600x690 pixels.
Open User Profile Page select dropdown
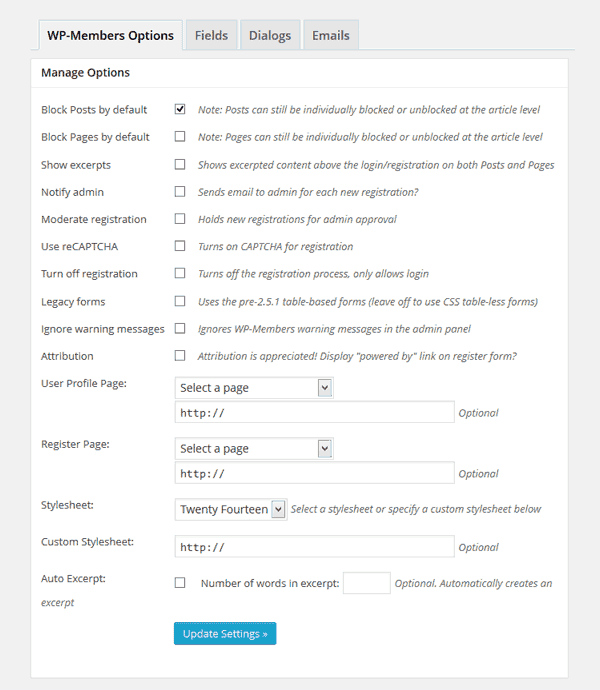[253, 387]
